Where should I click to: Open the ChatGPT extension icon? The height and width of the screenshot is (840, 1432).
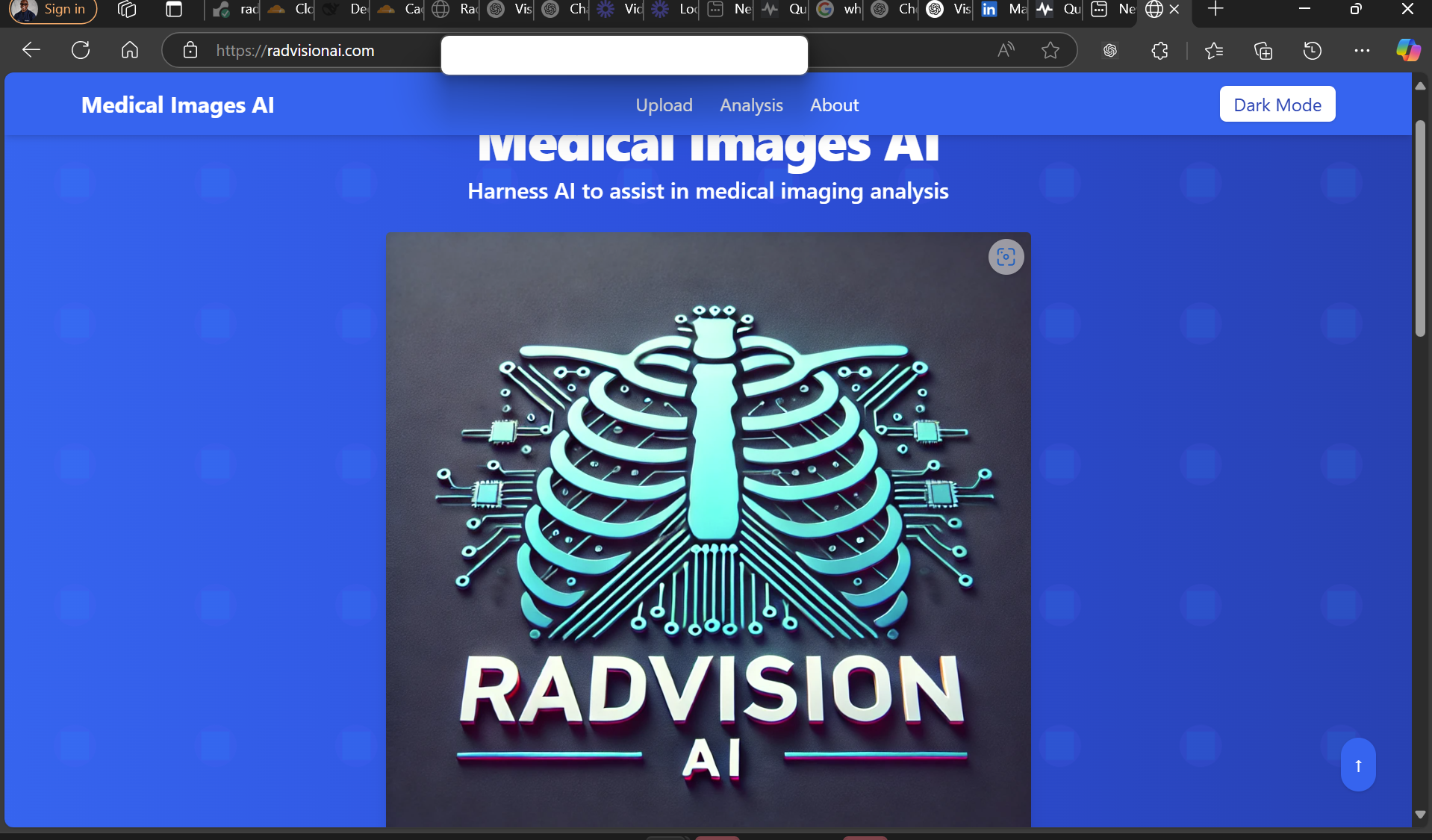1109,50
